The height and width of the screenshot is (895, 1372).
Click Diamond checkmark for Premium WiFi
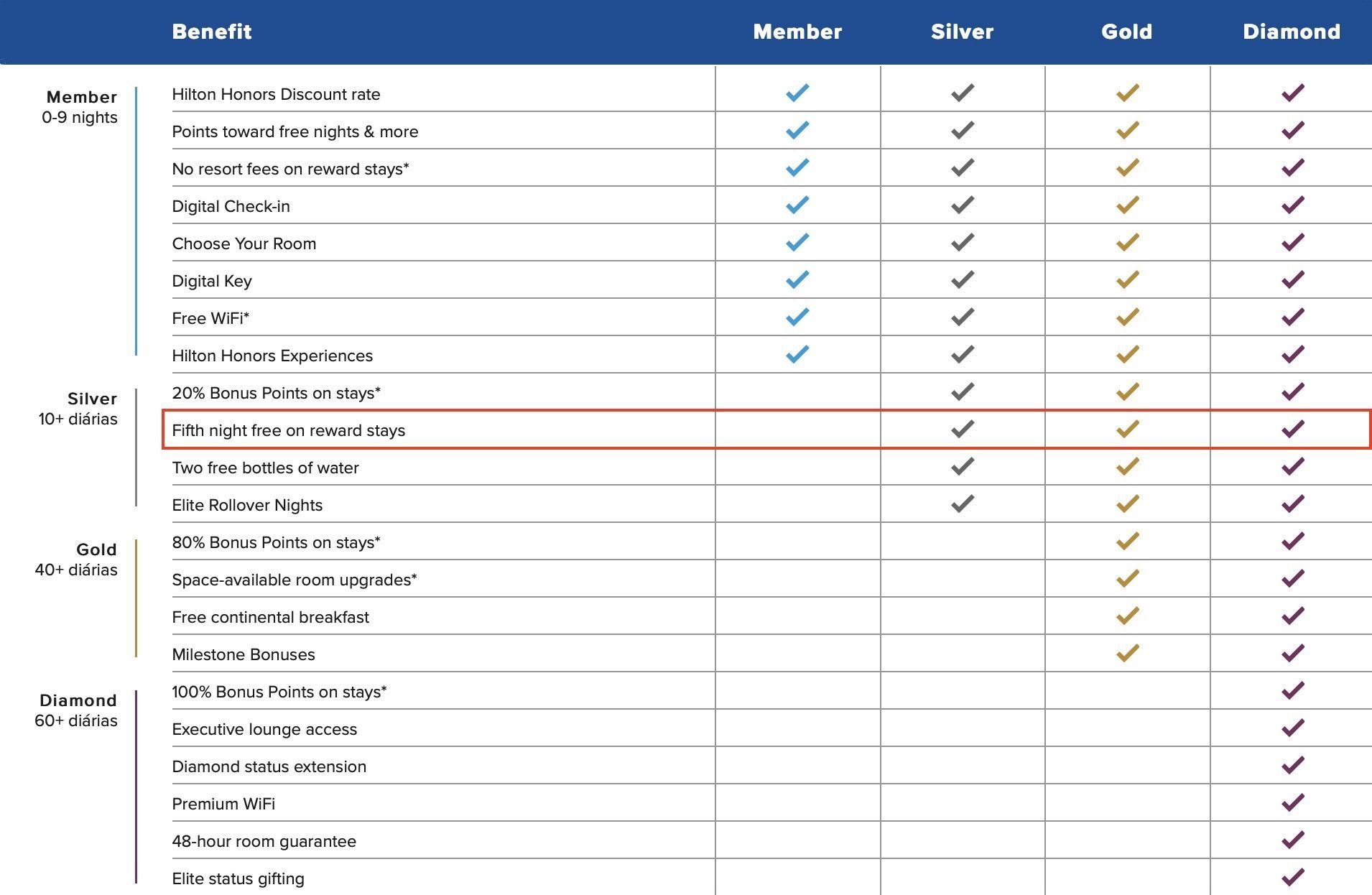tap(1293, 802)
